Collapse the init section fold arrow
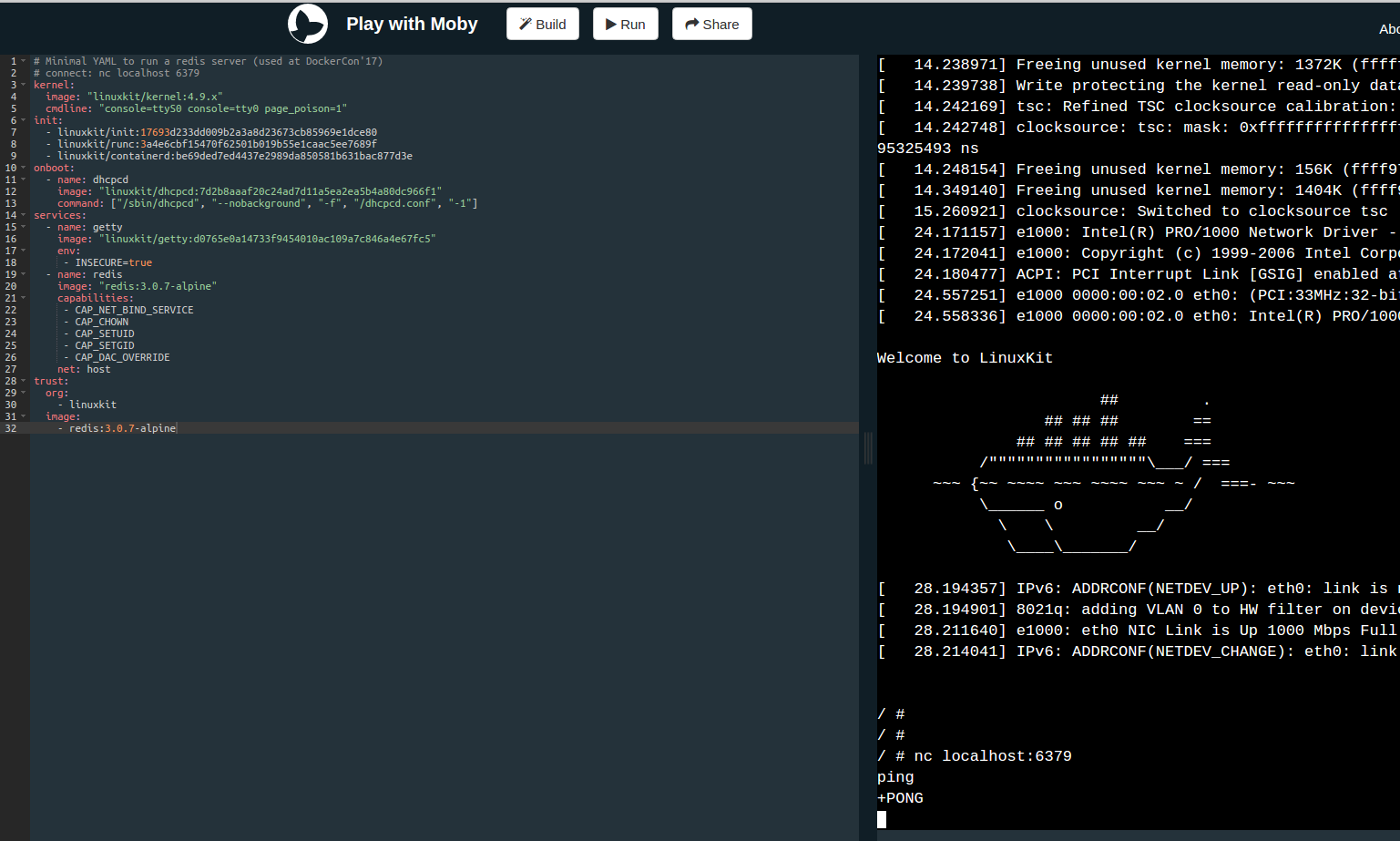The height and width of the screenshot is (841, 1400). click(x=24, y=120)
